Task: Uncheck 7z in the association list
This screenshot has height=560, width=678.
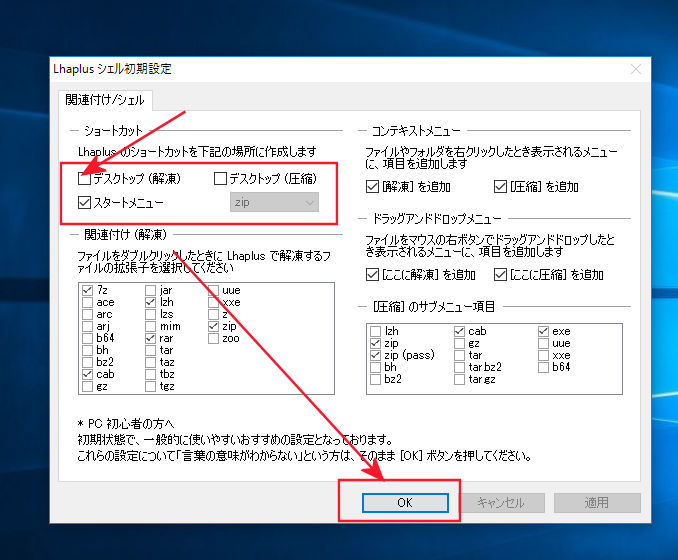Action: click(x=87, y=290)
